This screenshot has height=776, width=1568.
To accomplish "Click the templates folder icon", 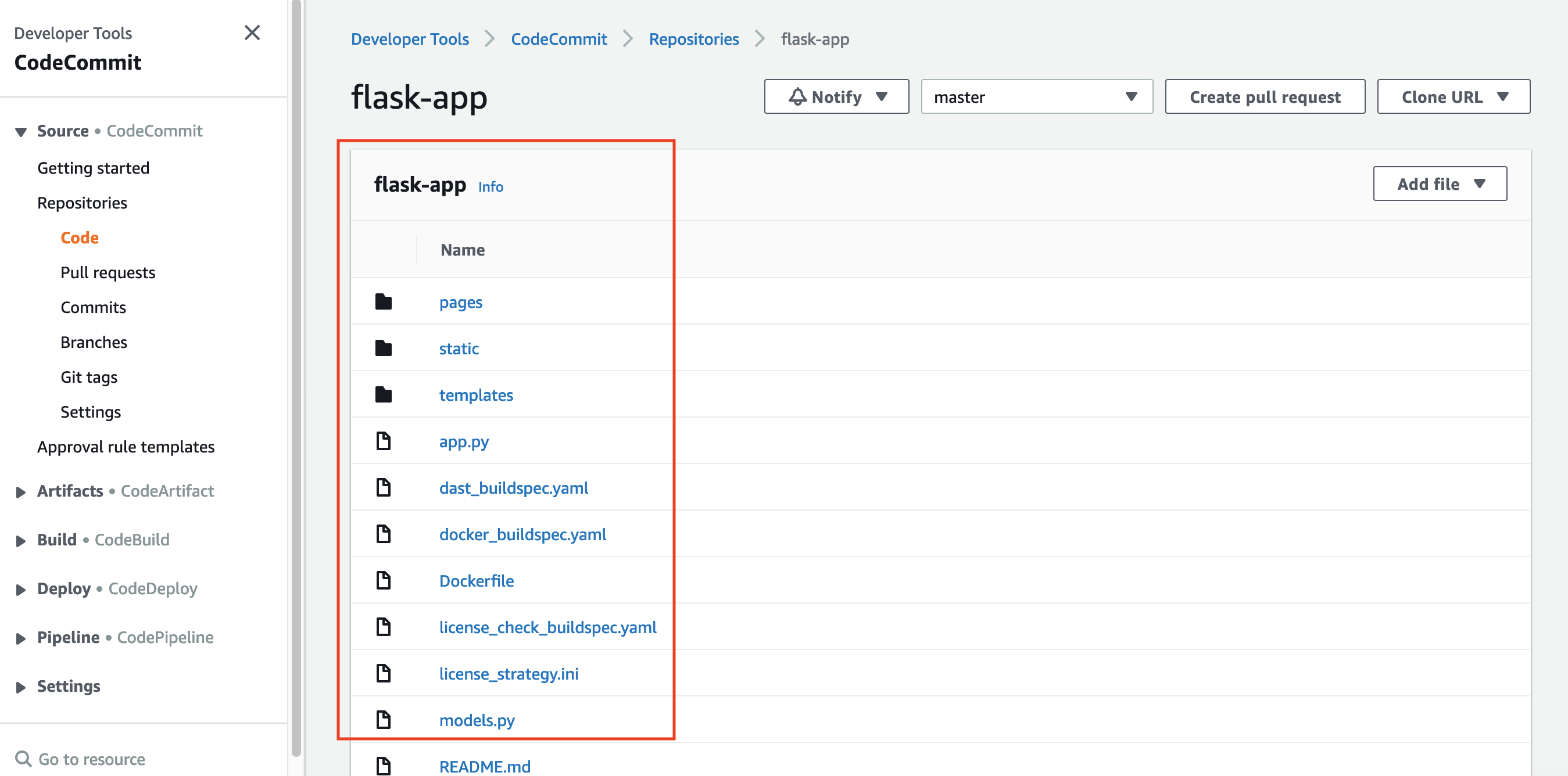I will point(384,395).
